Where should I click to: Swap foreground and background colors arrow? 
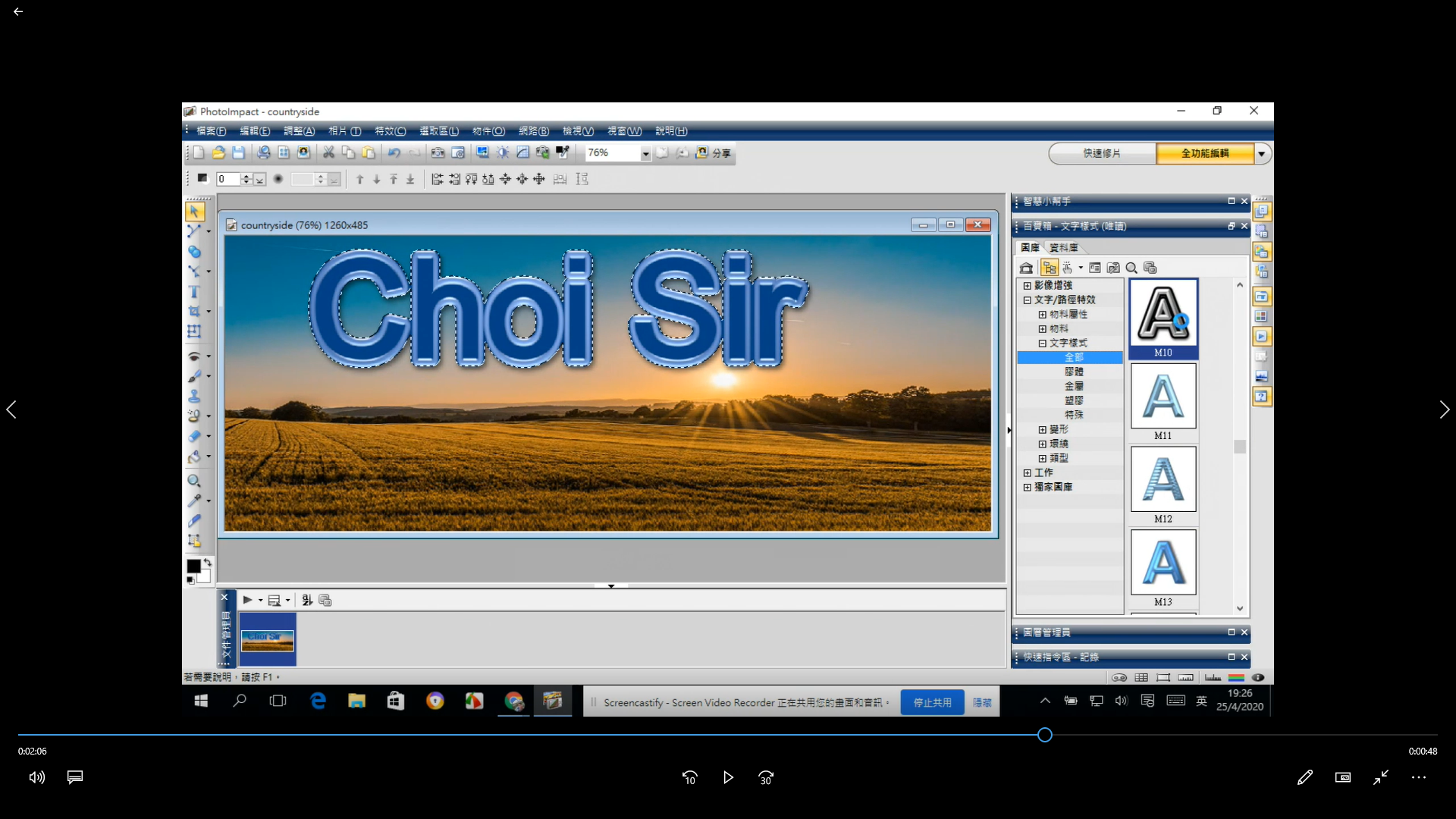pyautogui.click(x=207, y=562)
